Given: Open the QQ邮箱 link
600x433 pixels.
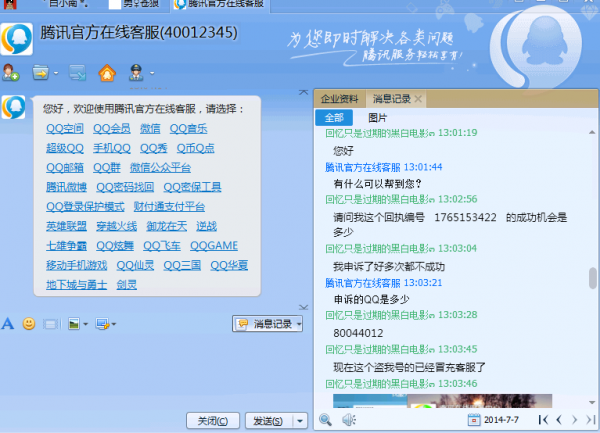Looking at the screenshot, I should (65, 168).
